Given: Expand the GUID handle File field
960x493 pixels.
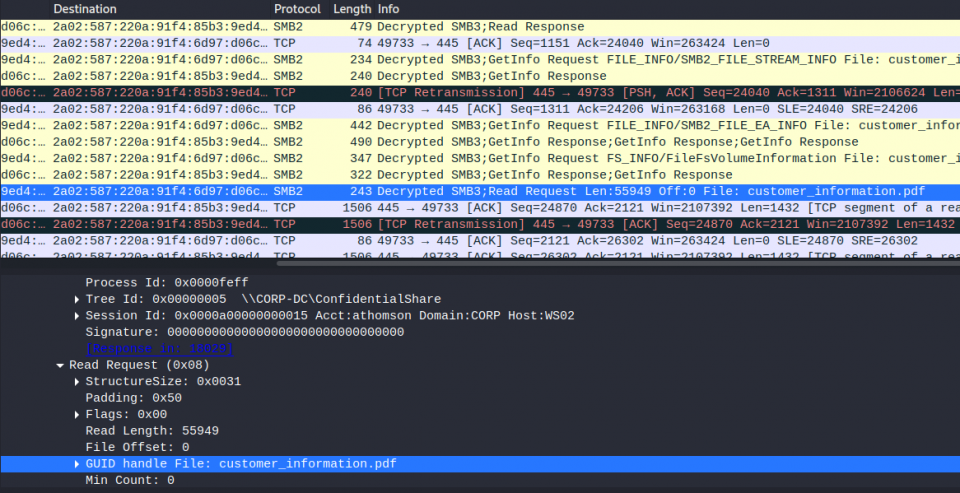Looking at the screenshot, I should pos(77,464).
